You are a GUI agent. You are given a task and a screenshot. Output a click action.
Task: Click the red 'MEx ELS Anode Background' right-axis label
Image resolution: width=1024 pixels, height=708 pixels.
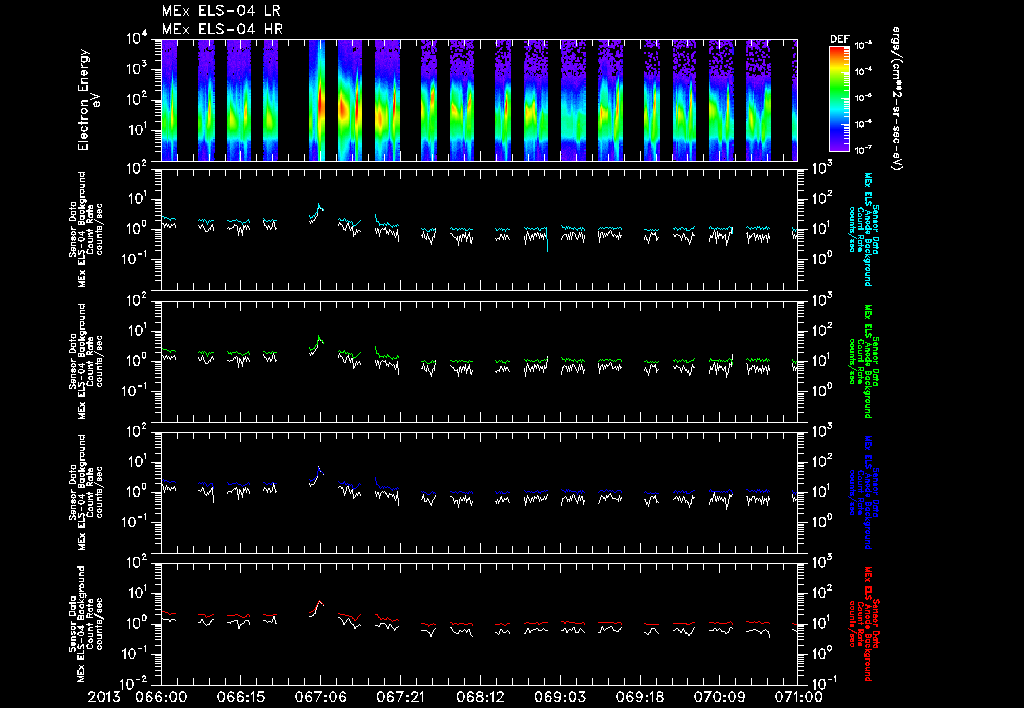tap(868, 624)
